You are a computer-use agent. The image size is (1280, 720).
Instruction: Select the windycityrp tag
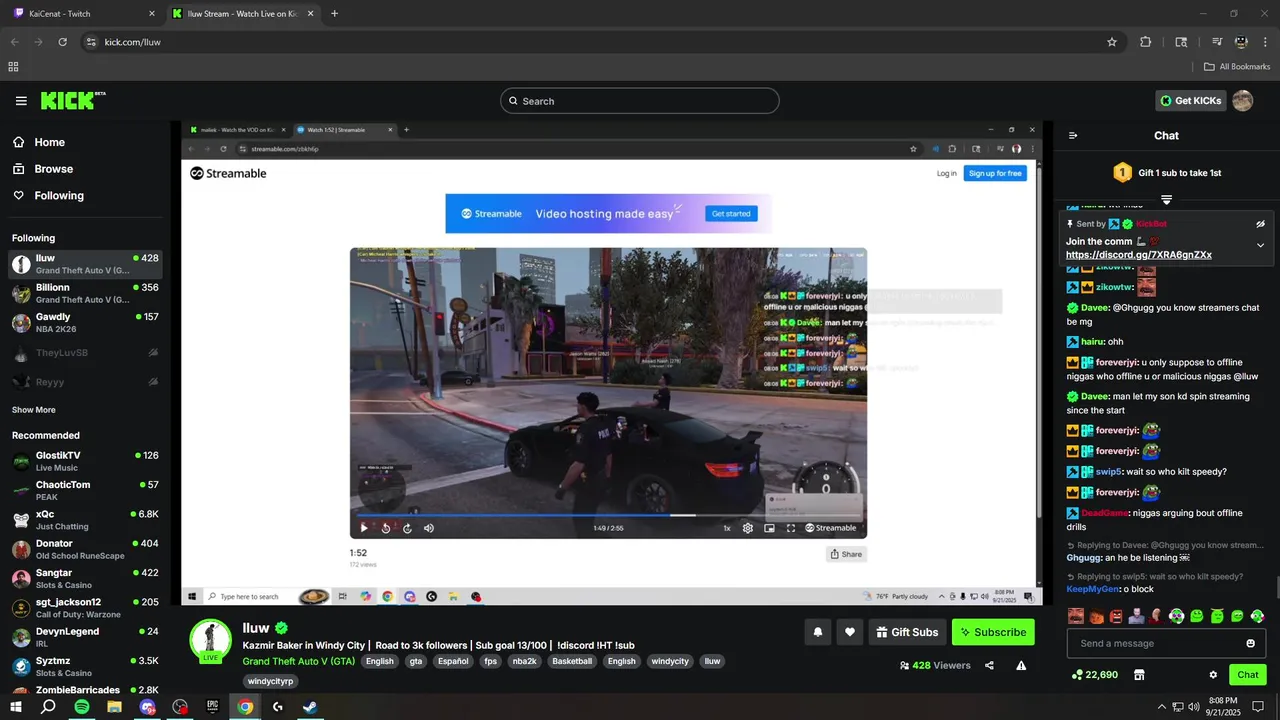270,681
